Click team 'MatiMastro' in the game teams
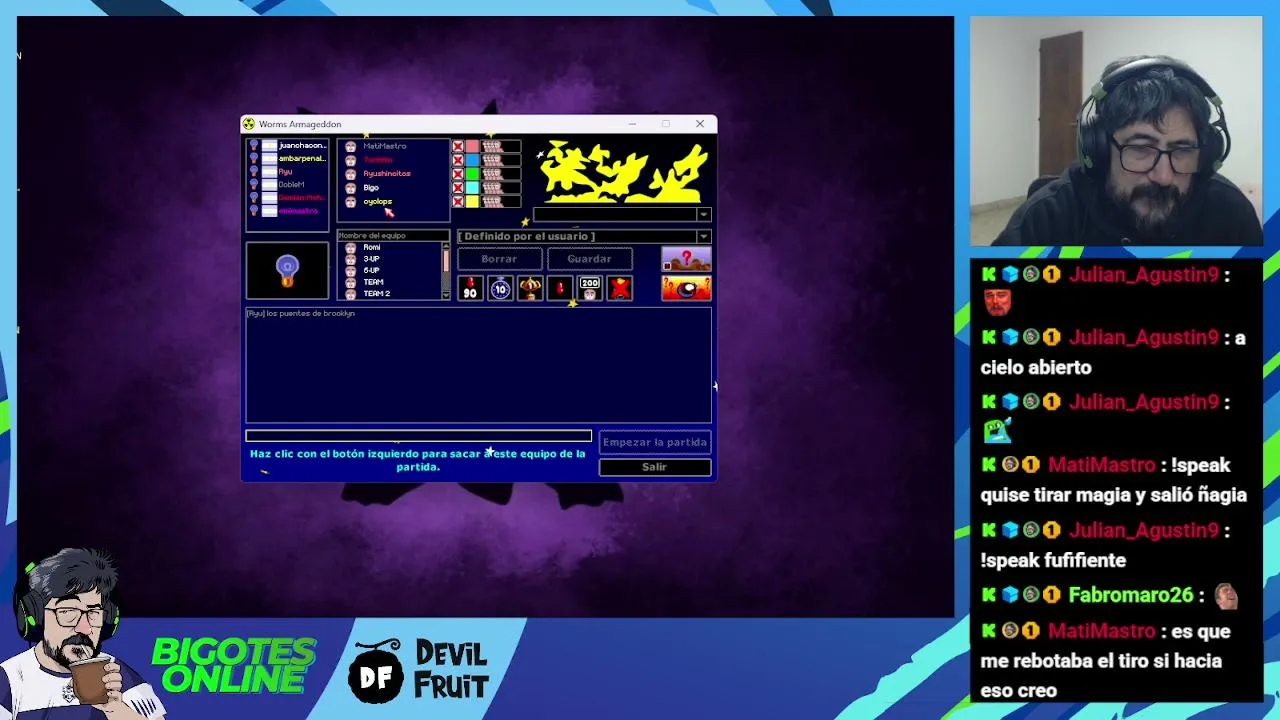The width and height of the screenshot is (1280, 720). [385, 146]
